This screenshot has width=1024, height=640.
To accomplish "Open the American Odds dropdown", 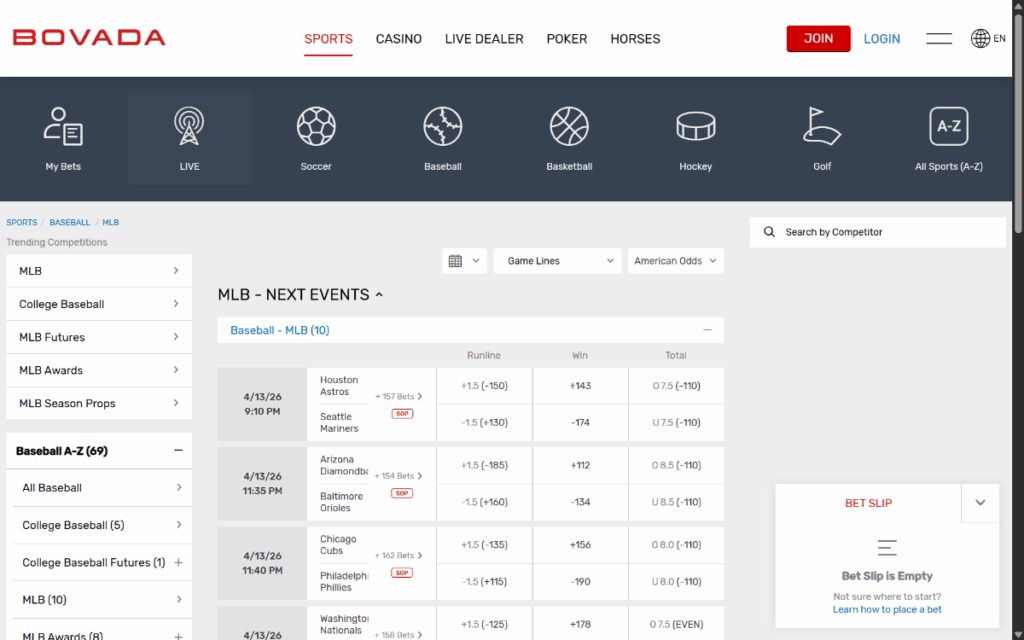I will coord(676,261).
